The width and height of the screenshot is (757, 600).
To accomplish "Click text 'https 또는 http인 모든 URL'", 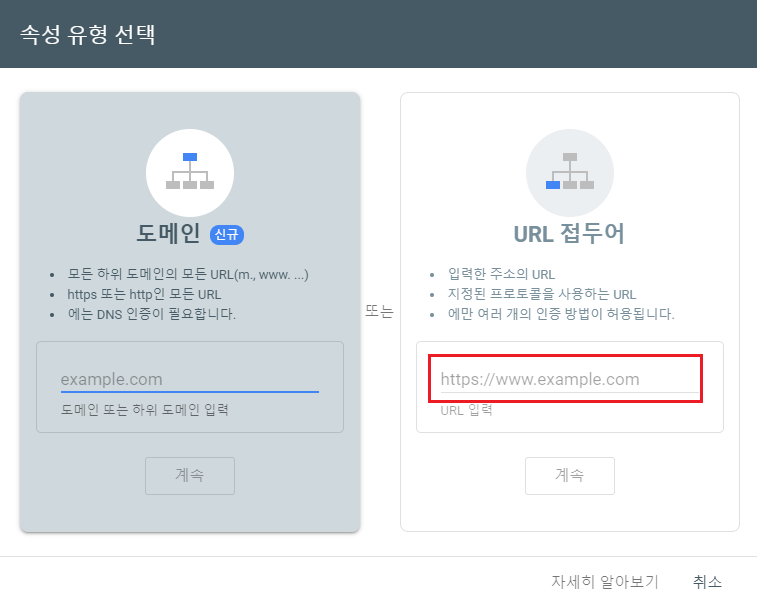I will [144, 294].
